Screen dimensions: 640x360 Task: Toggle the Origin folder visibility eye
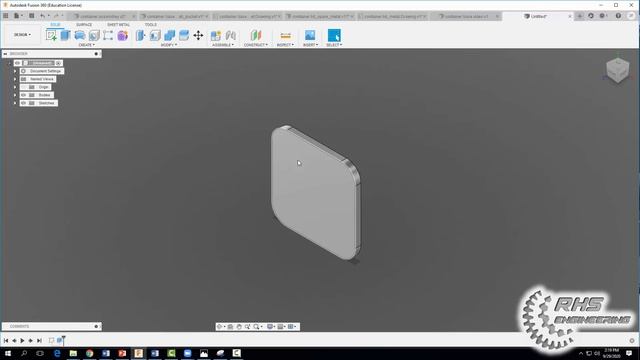(x=24, y=87)
